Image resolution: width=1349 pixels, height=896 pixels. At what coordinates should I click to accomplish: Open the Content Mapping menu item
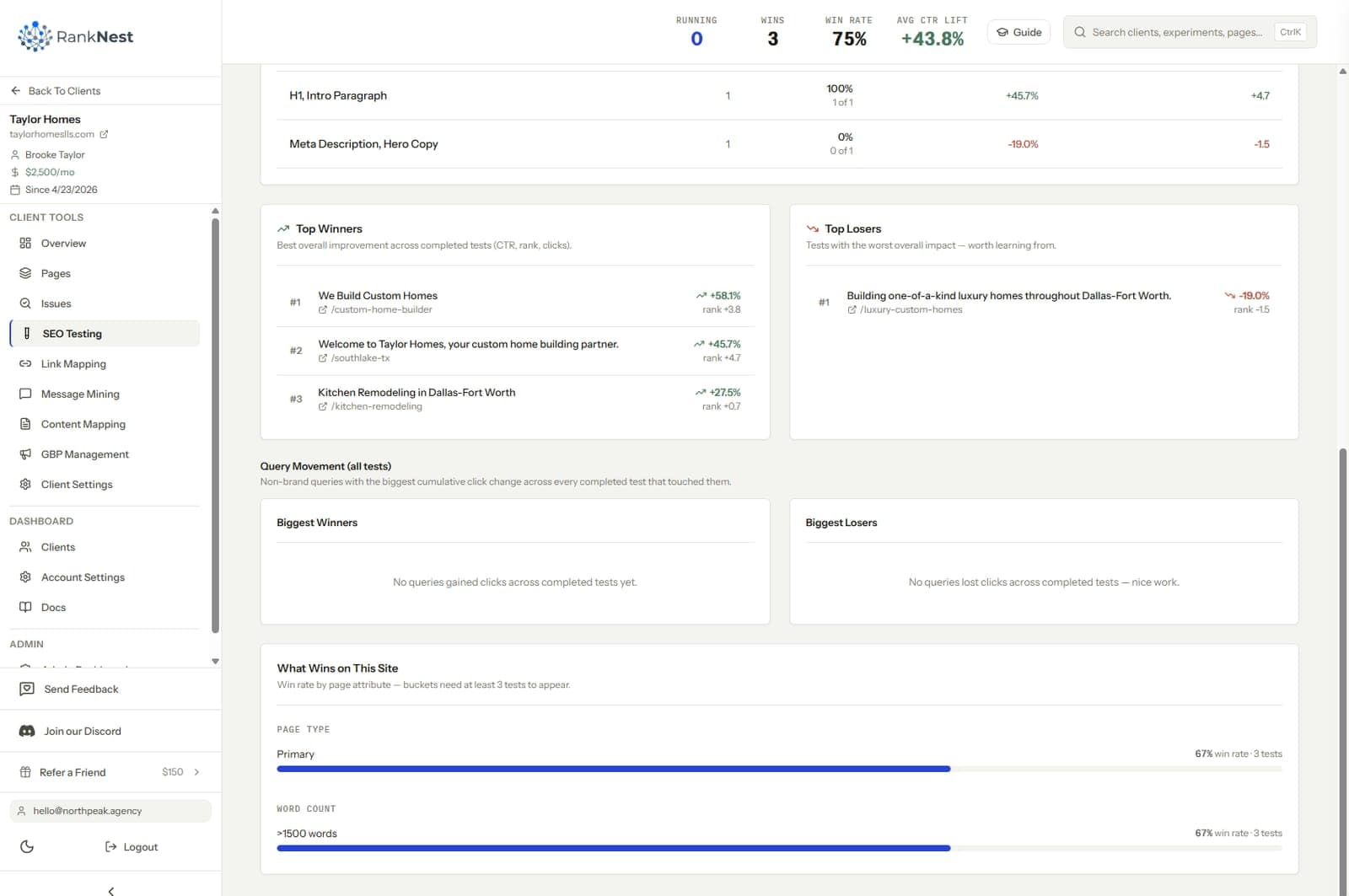point(105,424)
